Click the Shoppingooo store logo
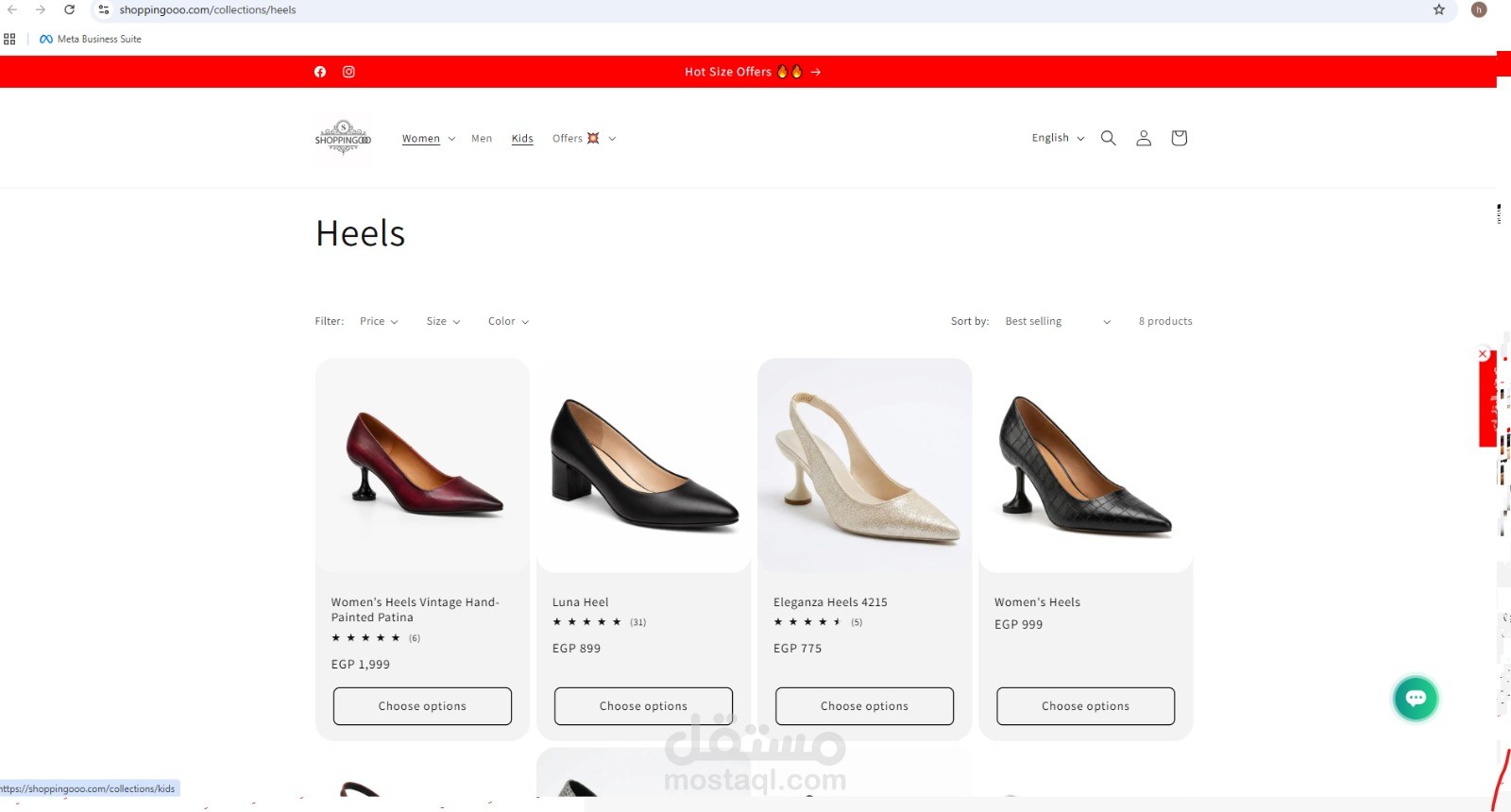 pos(343,138)
